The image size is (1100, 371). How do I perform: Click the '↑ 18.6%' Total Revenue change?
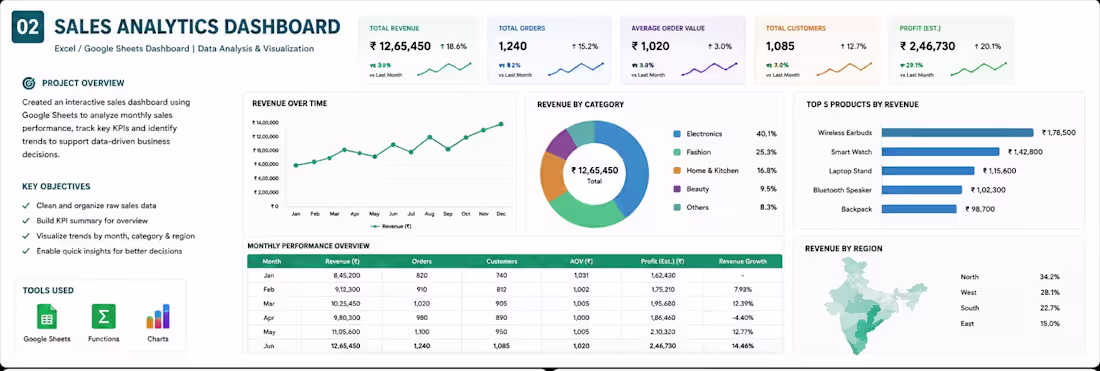[x=452, y=46]
